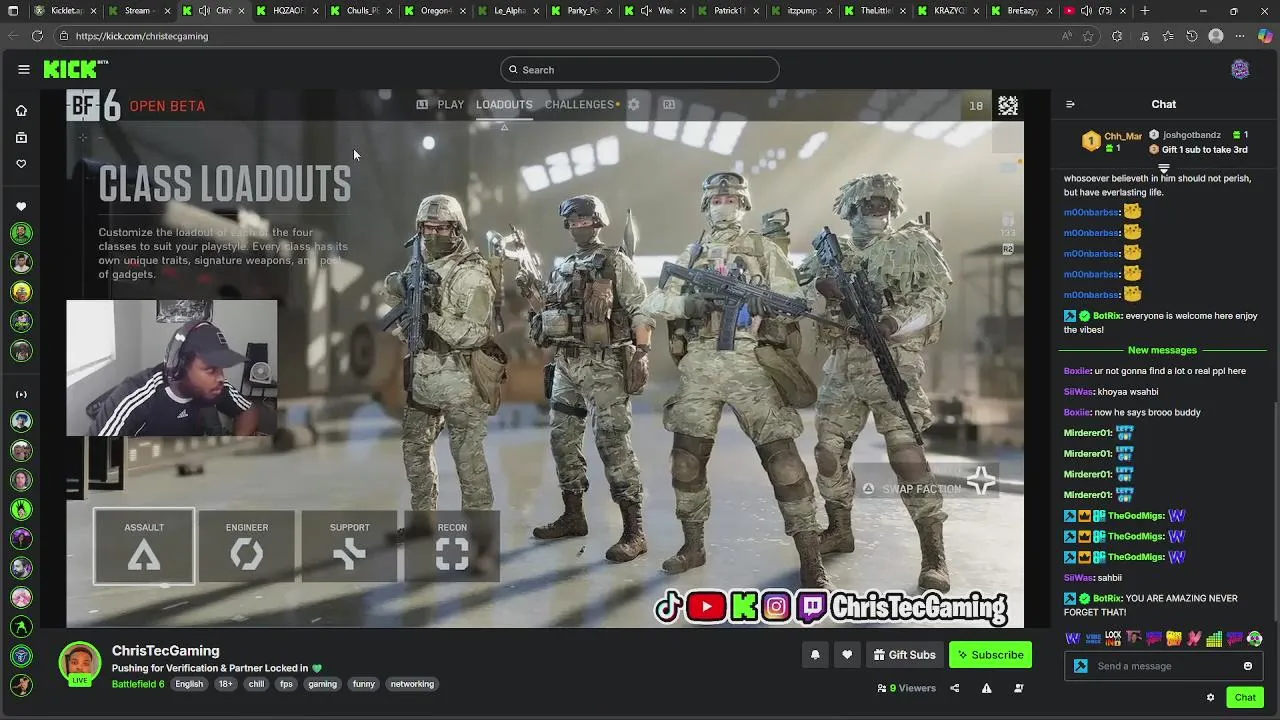Viewport: 1280px width, 720px height.
Task: Collapse the chat panel with the arrow icon
Action: [1070, 104]
